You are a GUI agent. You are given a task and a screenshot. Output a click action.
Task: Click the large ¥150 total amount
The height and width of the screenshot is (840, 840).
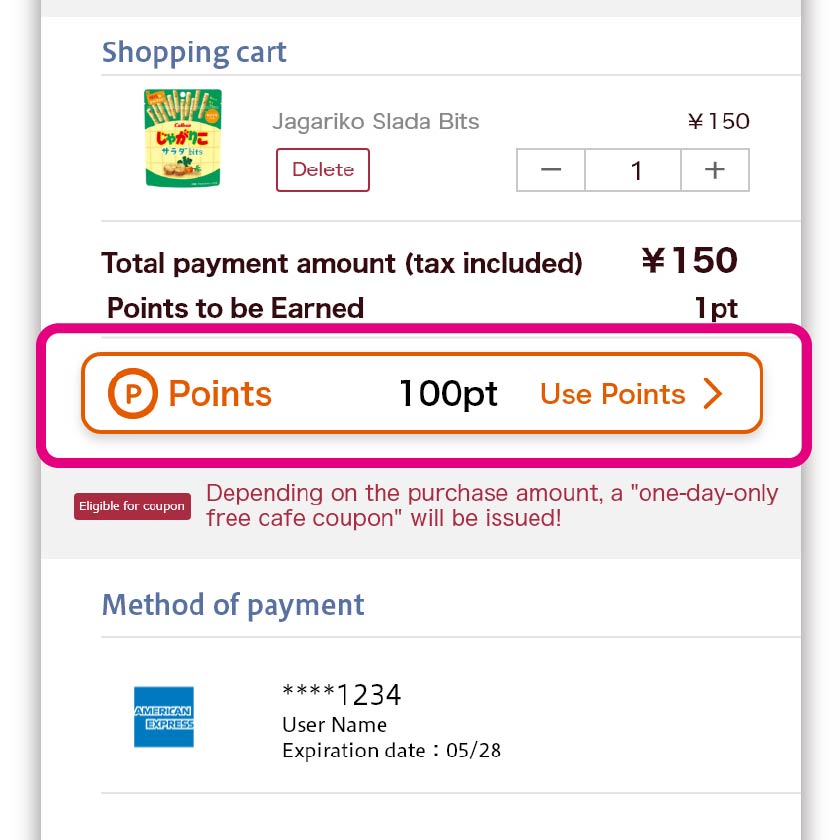689,261
